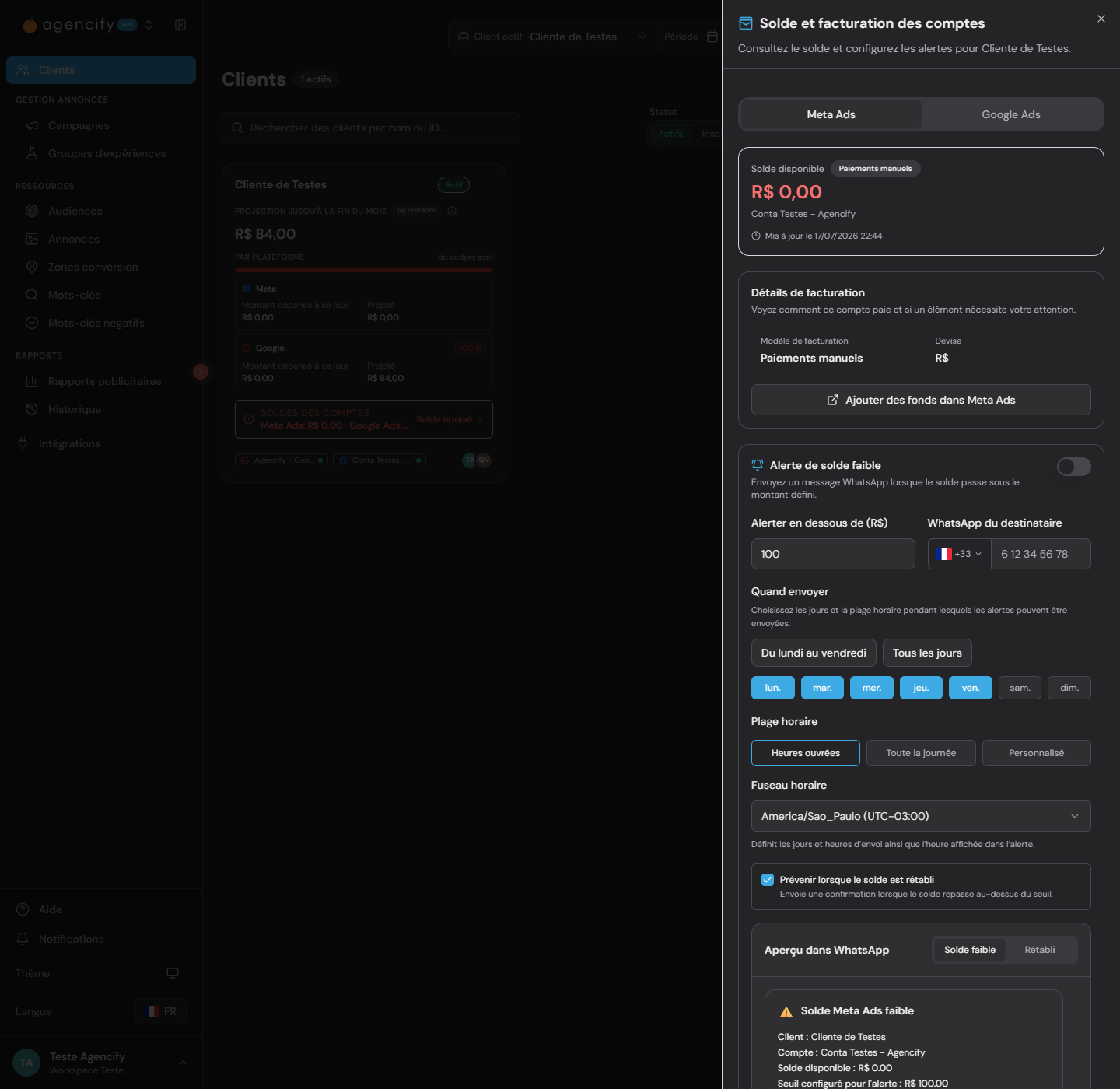Toggle the Alerte de solde faible switch
The width and height of the screenshot is (1120, 1089).
point(1073,467)
